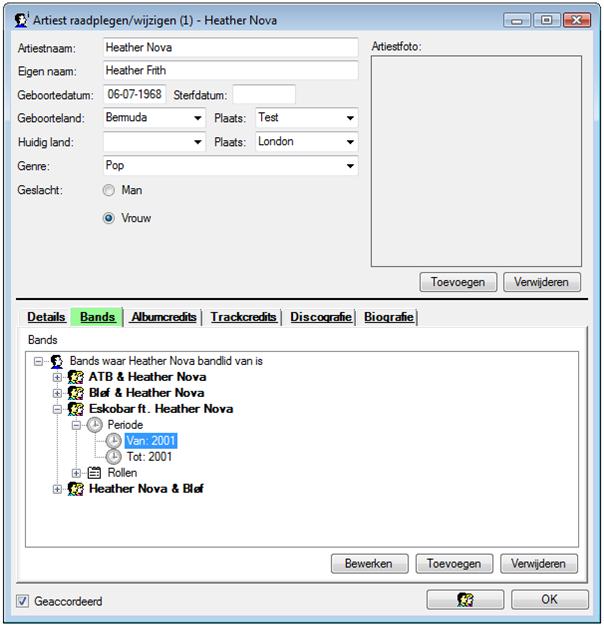Select the Vrouw radio button
This screenshot has height=626, width=604.
(109, 218)
